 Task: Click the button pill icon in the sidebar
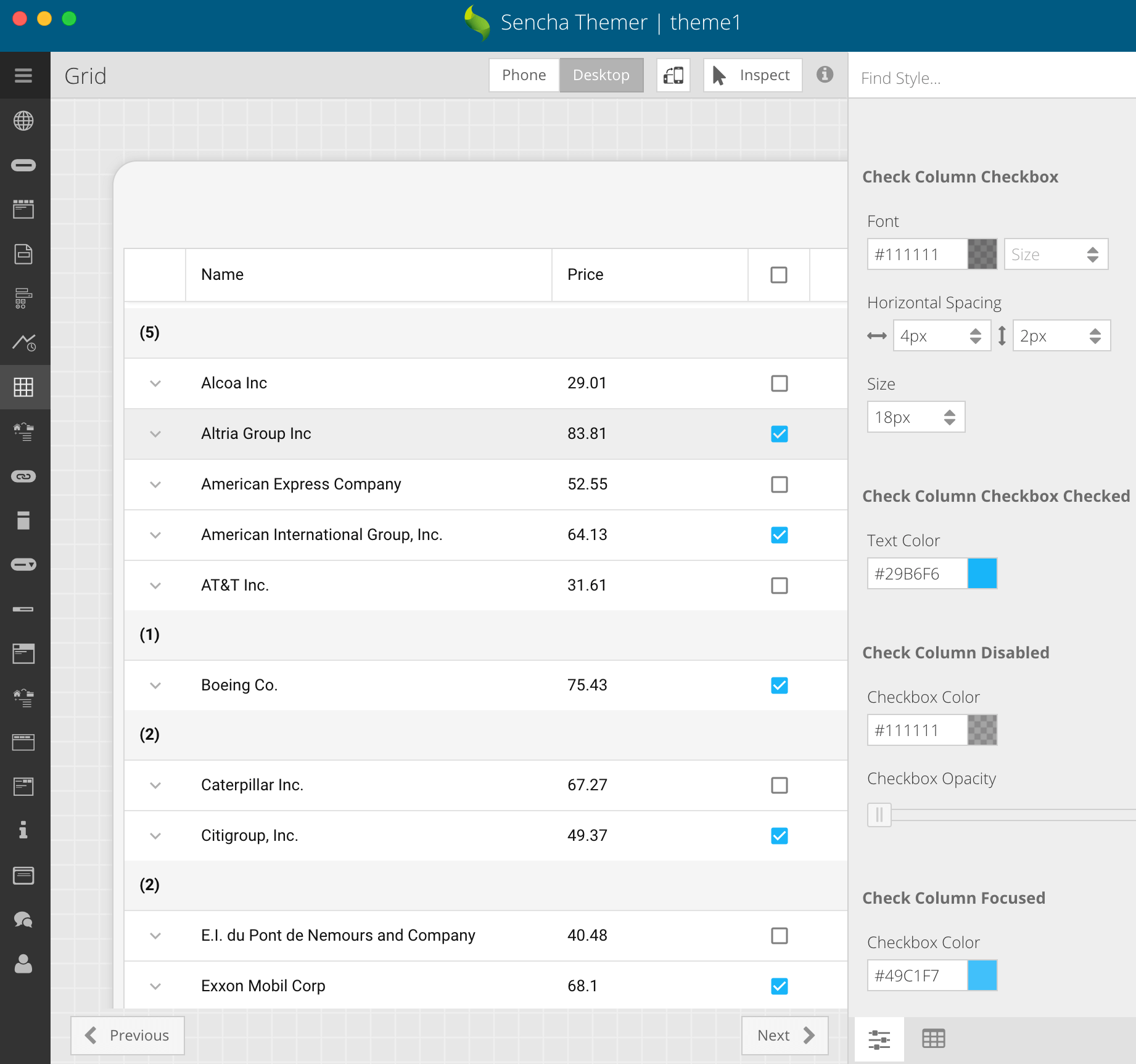[23, 165]
